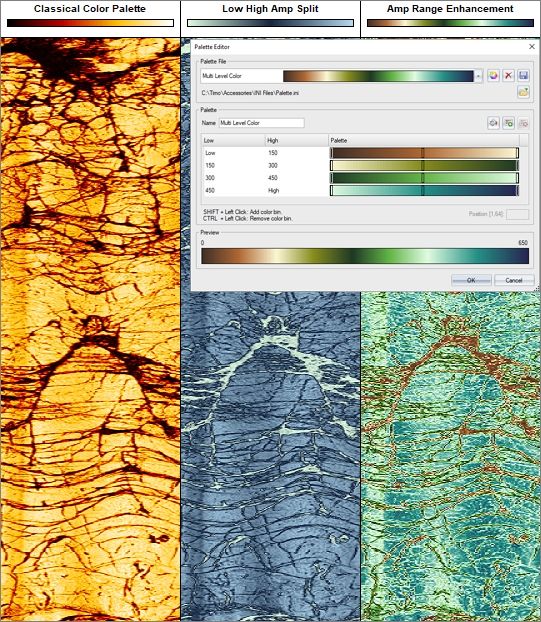Click the '150' High cell in first row

coord(273,153)
